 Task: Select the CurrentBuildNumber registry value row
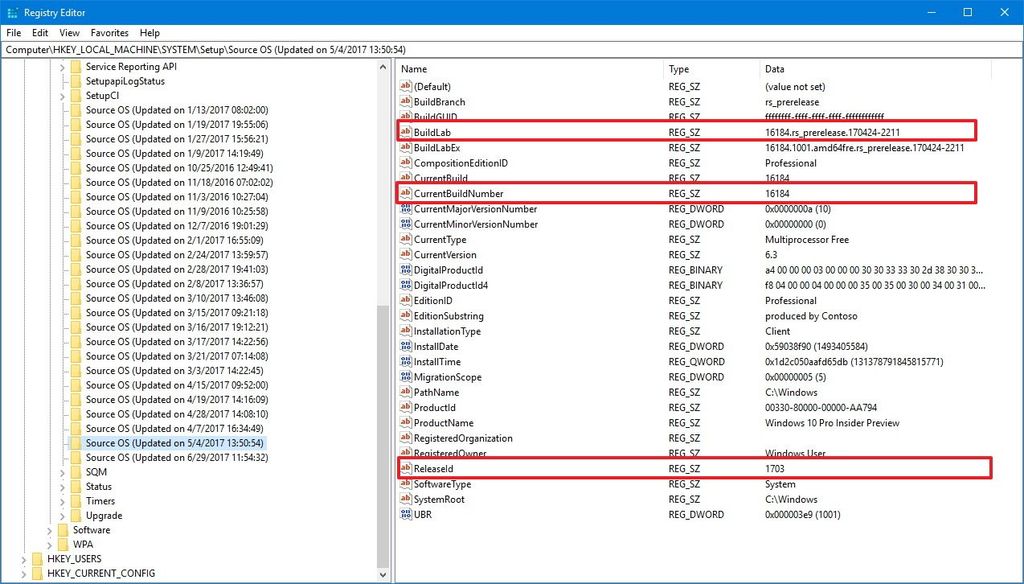pyautogui.click(x=460, y=193)
